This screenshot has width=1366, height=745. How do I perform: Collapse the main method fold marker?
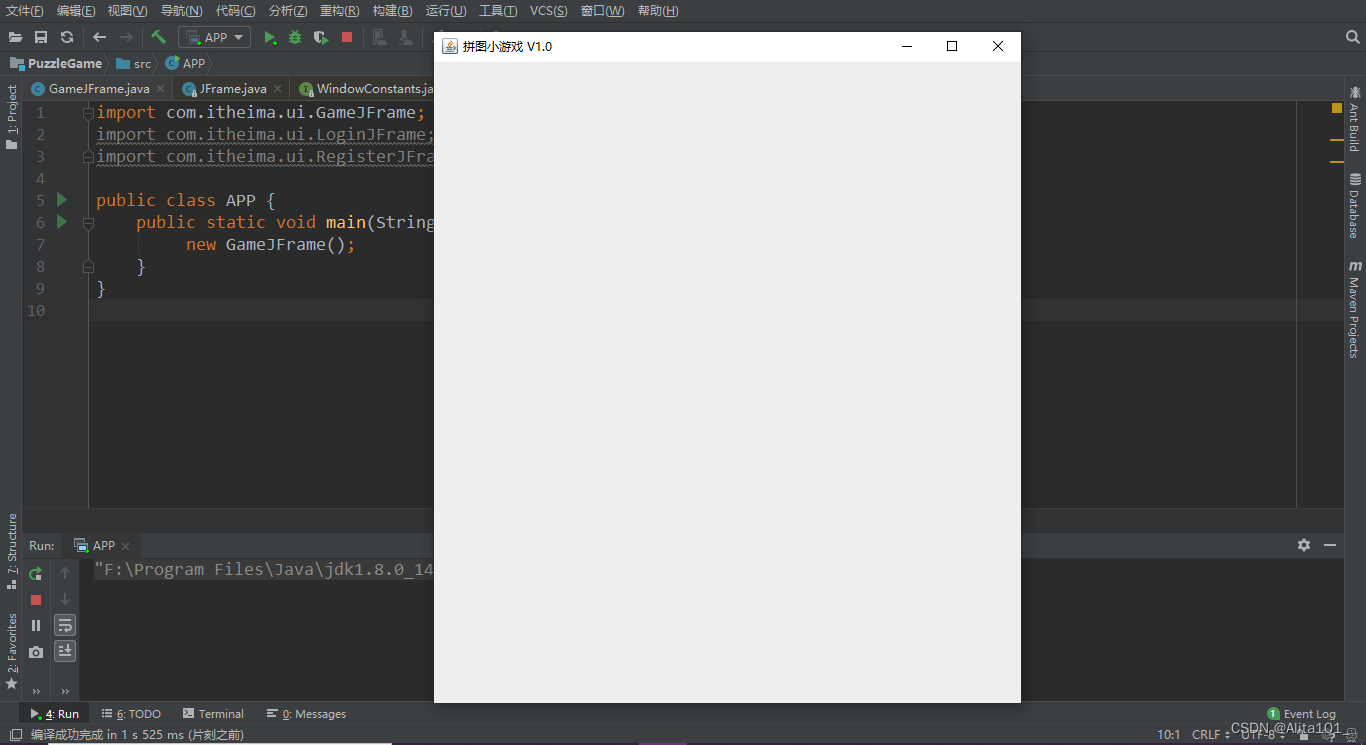point(88,223)
